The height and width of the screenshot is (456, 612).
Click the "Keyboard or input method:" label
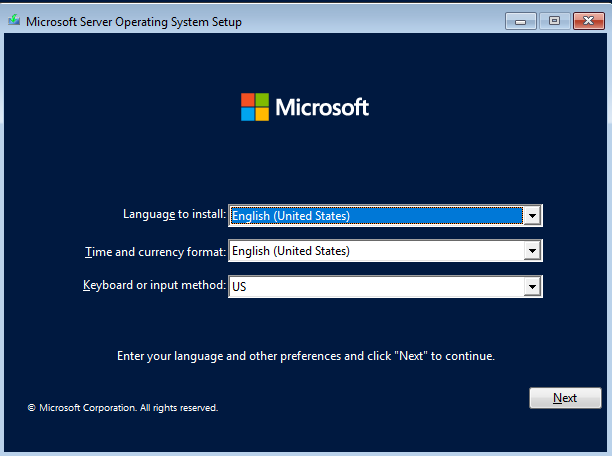(155, 285)
